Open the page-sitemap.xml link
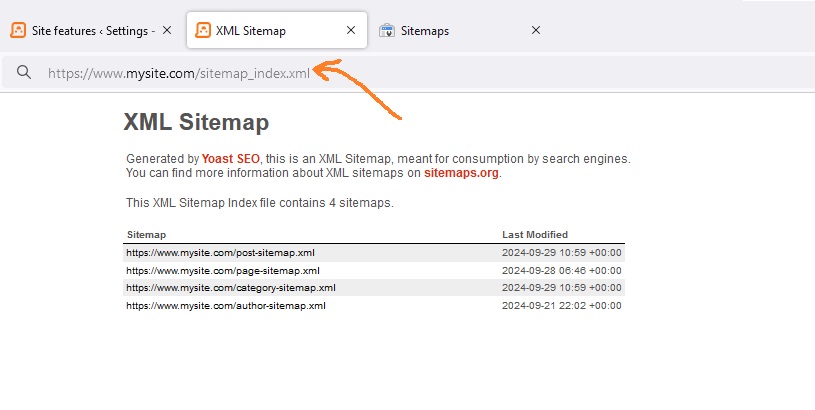 pyautogui.click(x=223, y=270)
